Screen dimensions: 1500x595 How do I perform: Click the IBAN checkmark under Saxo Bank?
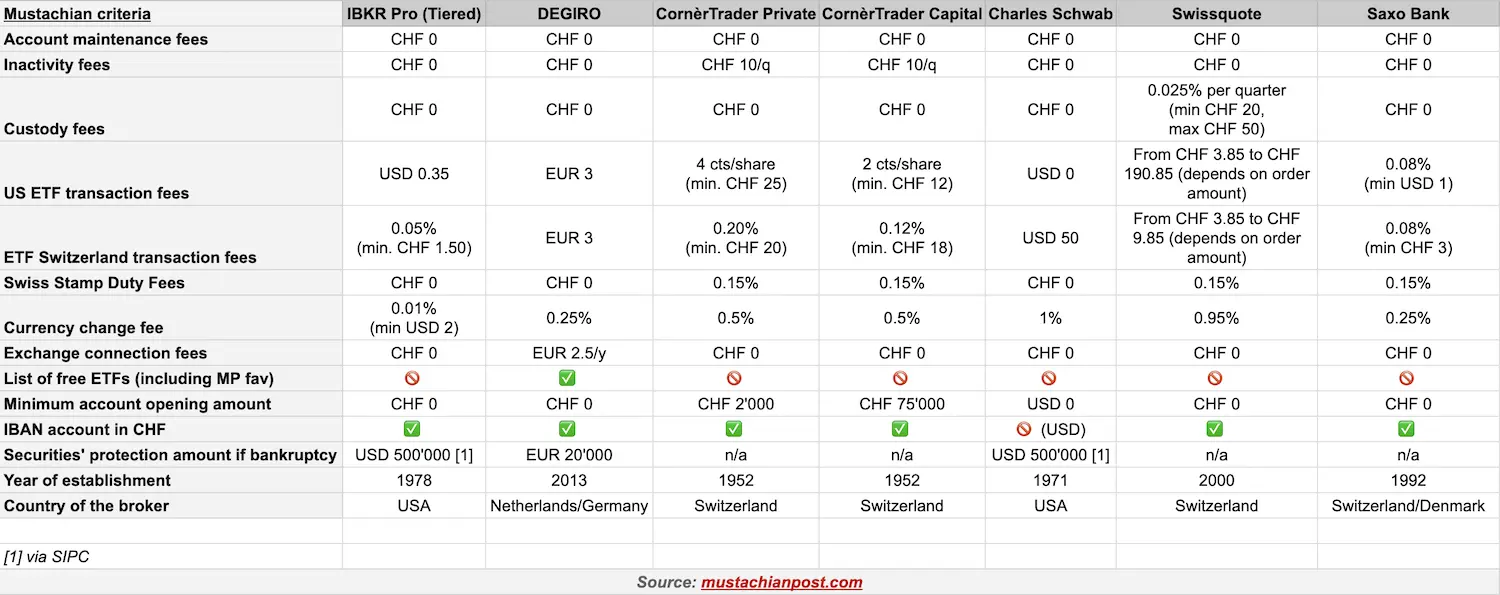(x=1407, y=429)
